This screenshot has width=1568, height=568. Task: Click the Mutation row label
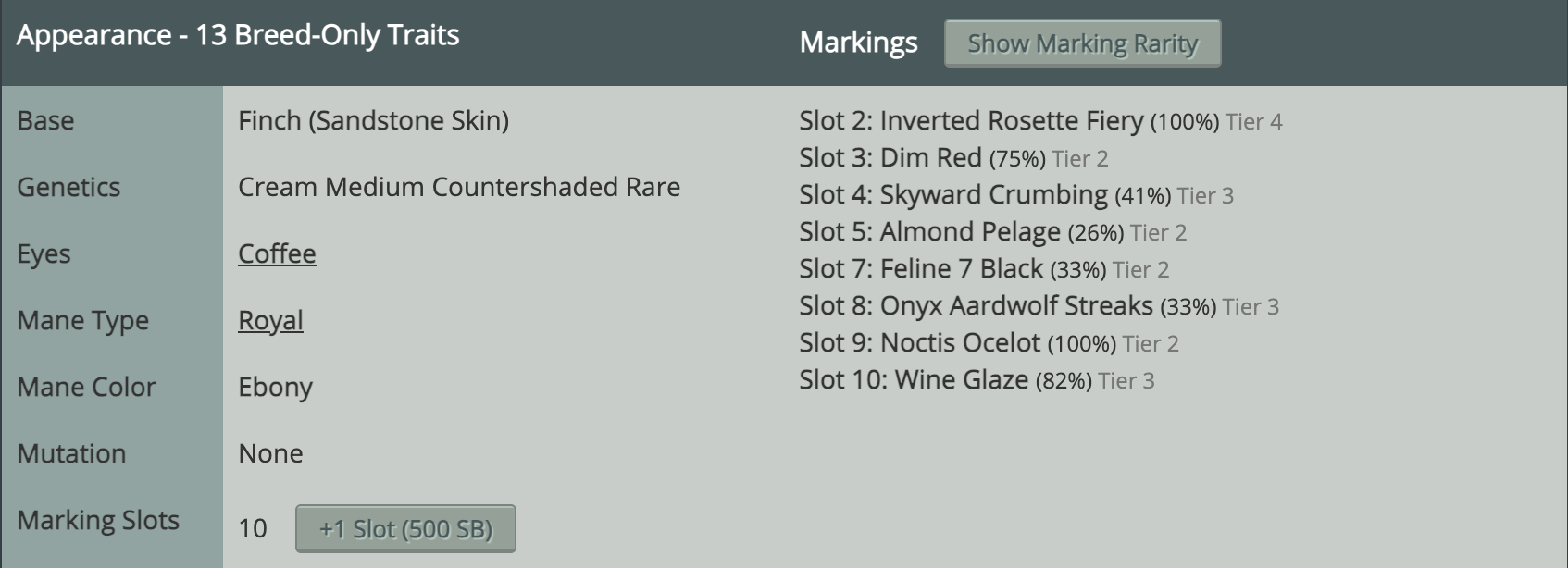click(71, 453)
